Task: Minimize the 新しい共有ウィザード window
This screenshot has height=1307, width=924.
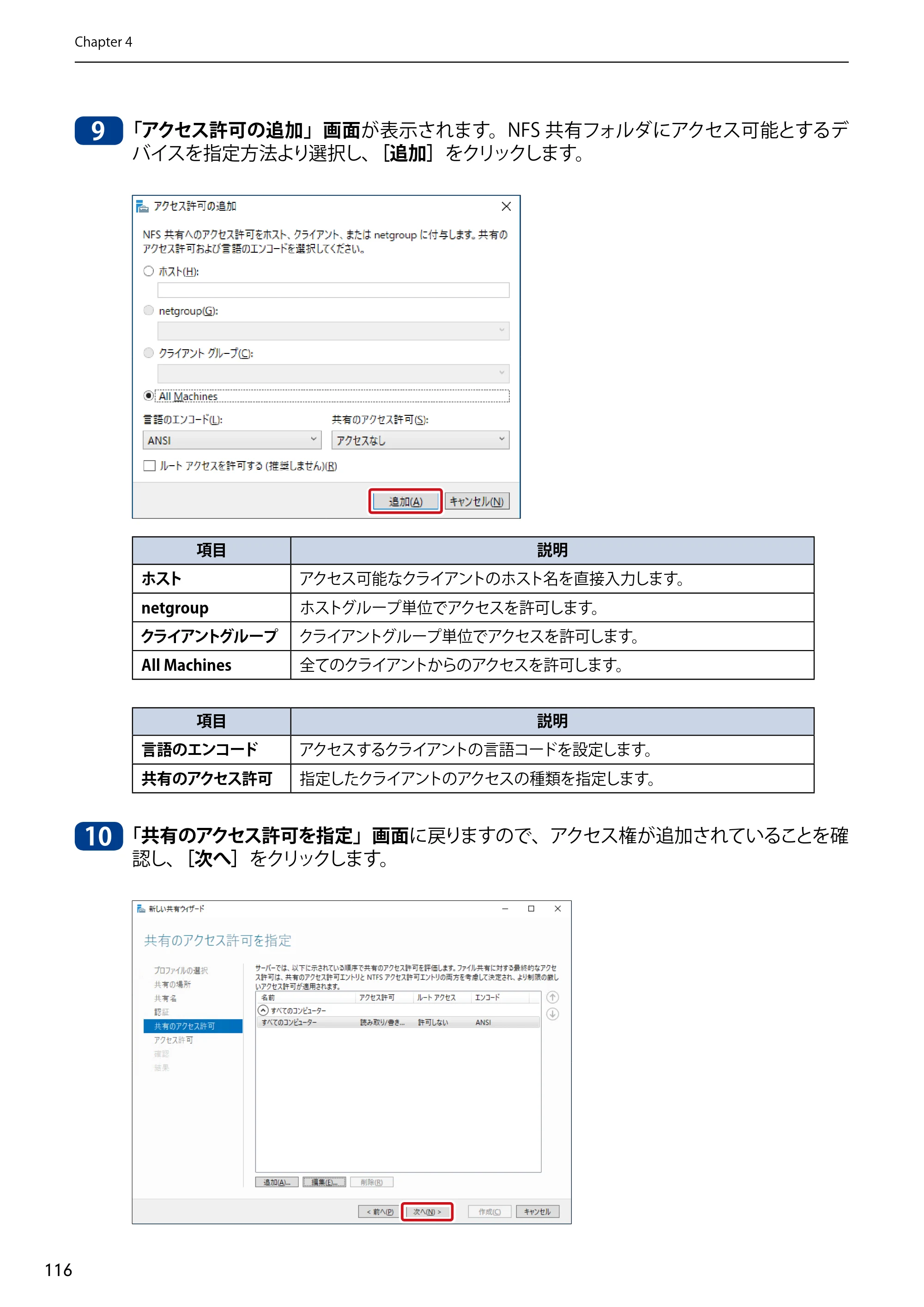Action: coord(505,908)
